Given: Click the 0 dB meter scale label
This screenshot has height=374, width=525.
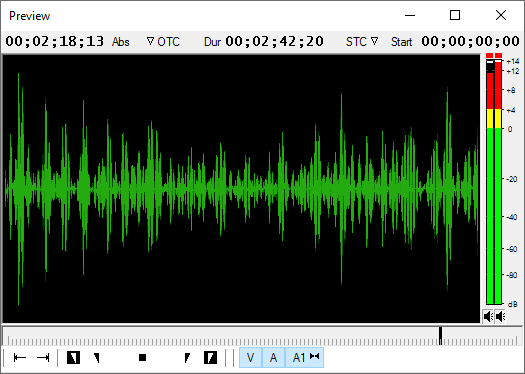Looking at the screenshot, I should coord(510,129).
